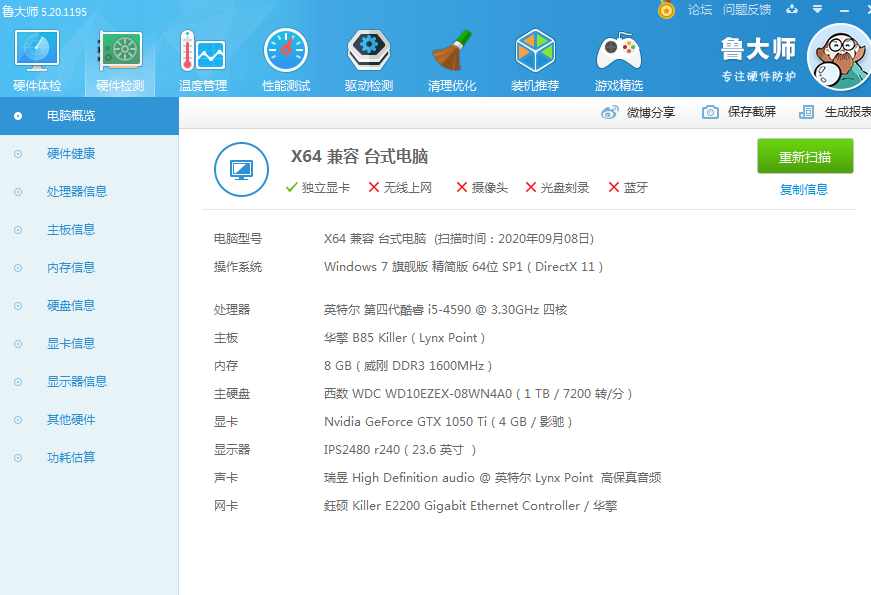Open the 游戏精选 gamepad section
This screenshot has width=871, height=595.
tap(618, 60)
